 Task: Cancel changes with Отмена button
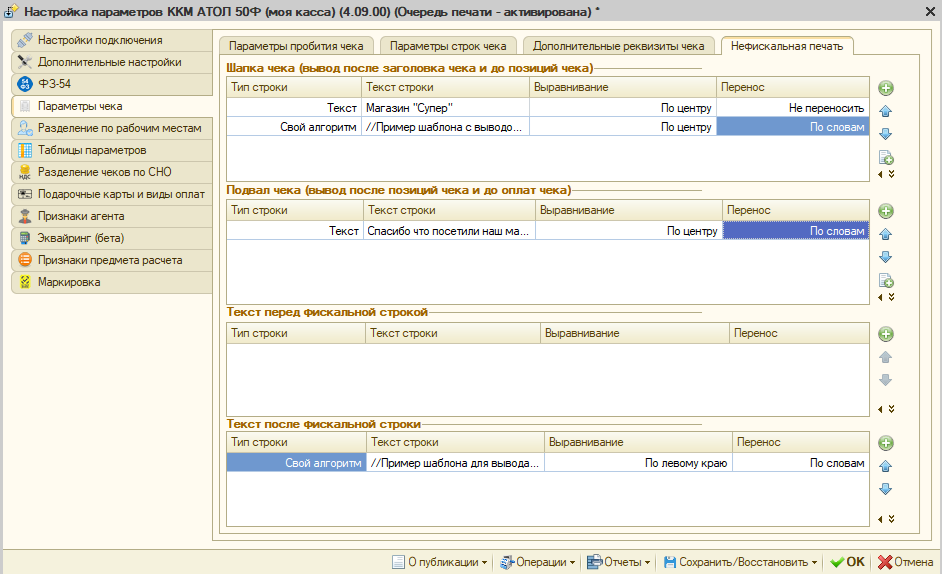(905, 562)
